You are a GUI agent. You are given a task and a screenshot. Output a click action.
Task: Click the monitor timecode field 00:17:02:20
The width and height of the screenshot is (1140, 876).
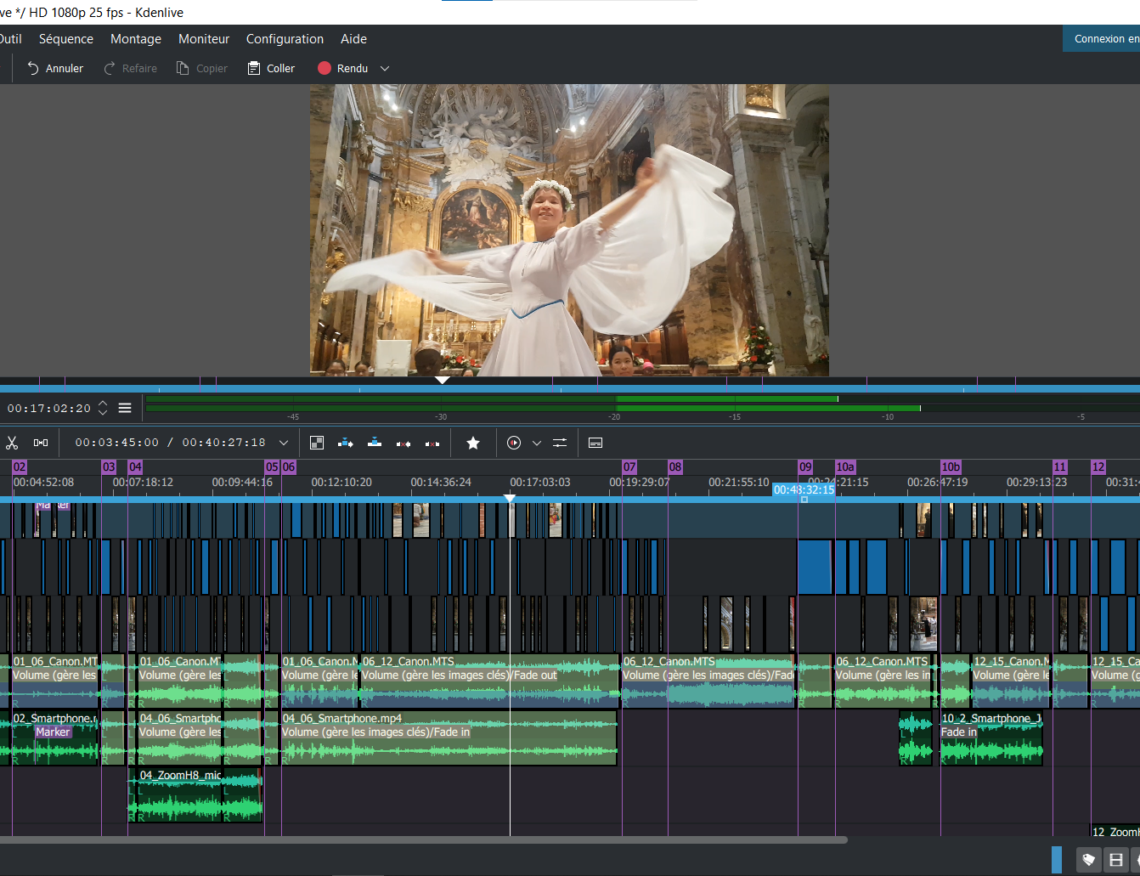(x=49, y=409)
